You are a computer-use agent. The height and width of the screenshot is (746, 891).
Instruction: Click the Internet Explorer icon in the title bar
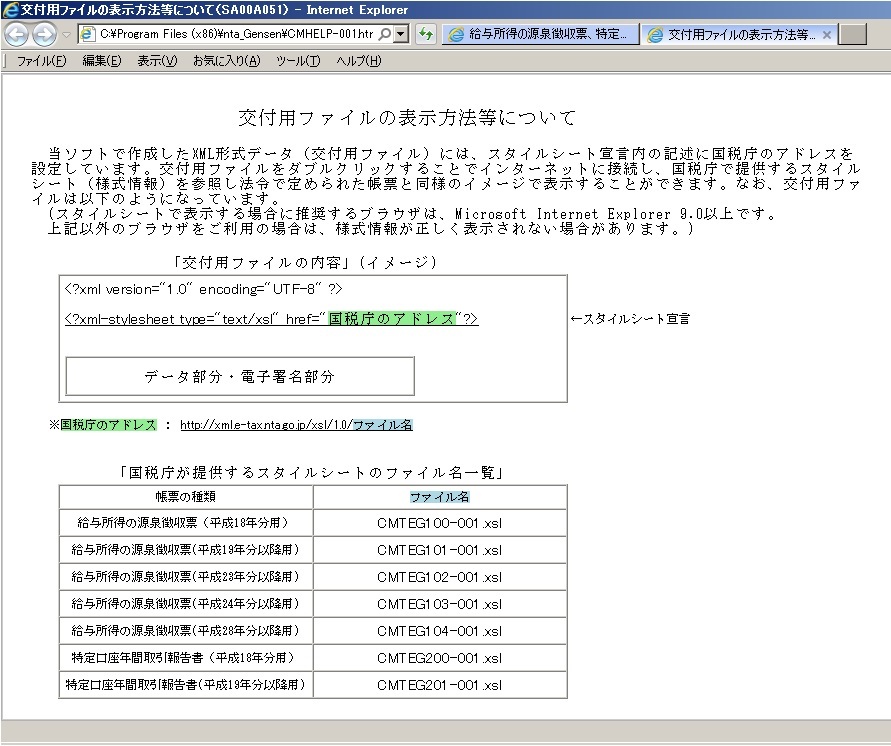click(10, 10)
